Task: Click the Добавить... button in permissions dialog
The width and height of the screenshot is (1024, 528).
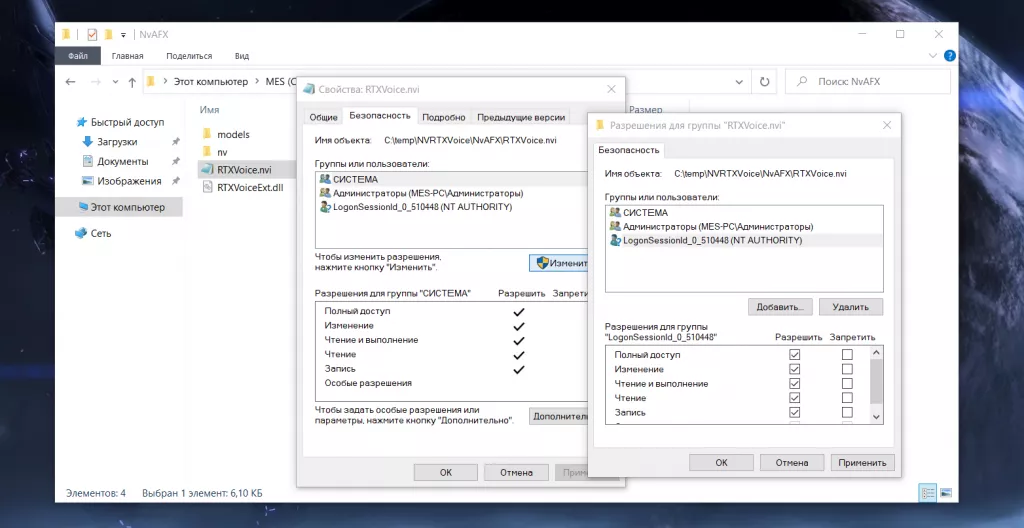Action: click(x=779, y=307)
